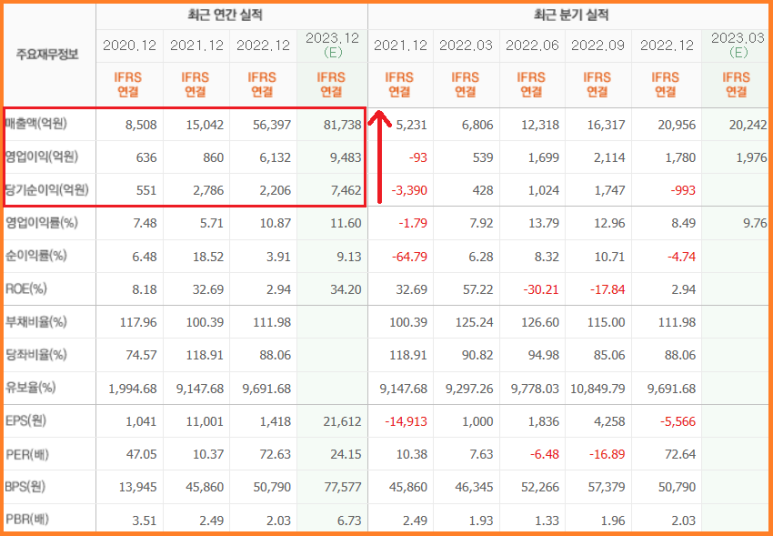Select the 유보율(%) row label
The height and width of the screenshot is (536, 773).
click(30, 388)
